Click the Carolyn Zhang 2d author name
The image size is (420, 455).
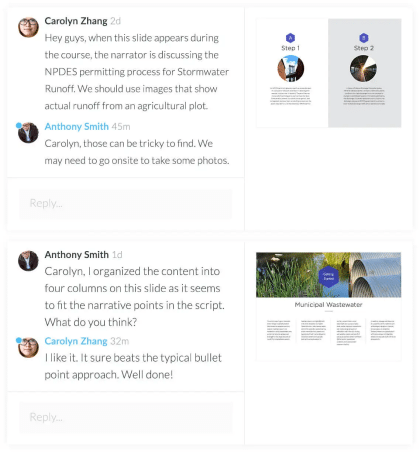pyautogui.click(x=76, y=21)
